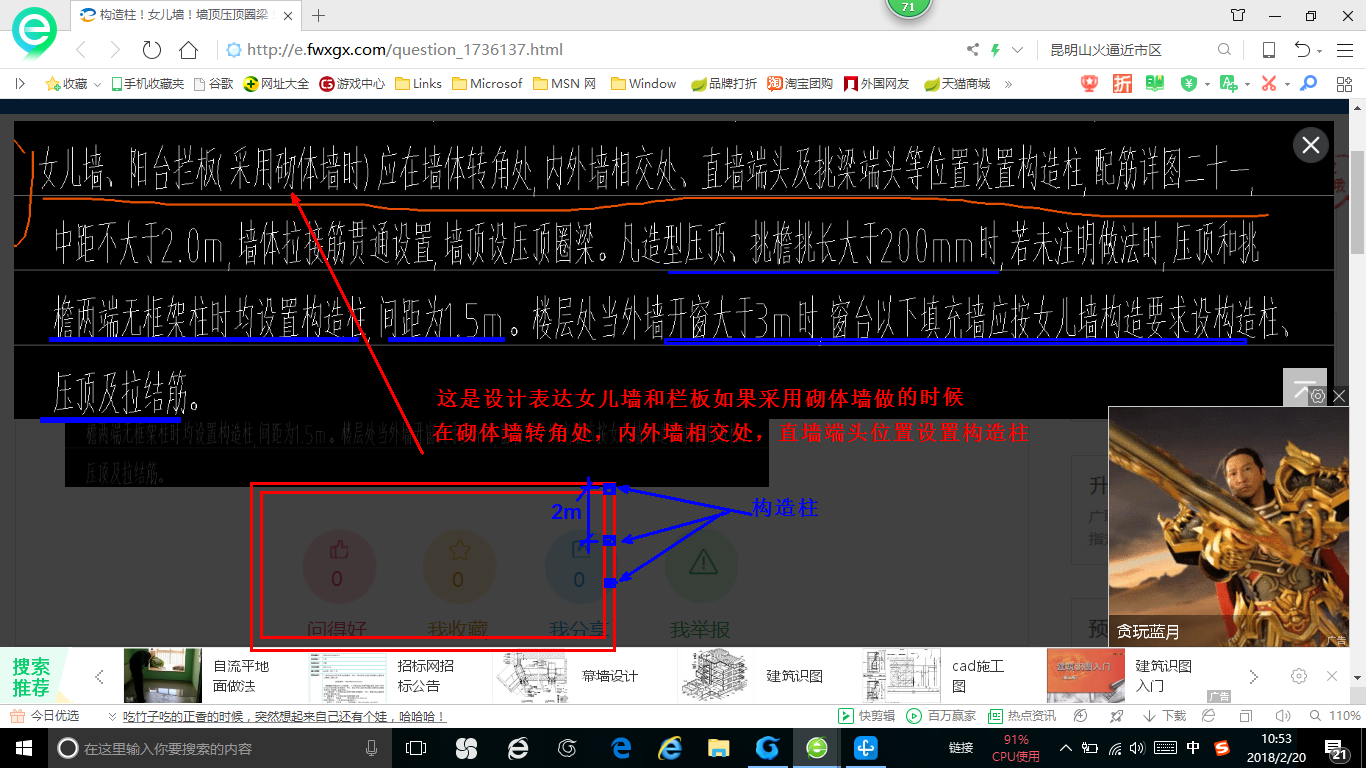
Task: Open the 下载 downloads manager
Action: pyautogui.click(x=1164, y=716)
